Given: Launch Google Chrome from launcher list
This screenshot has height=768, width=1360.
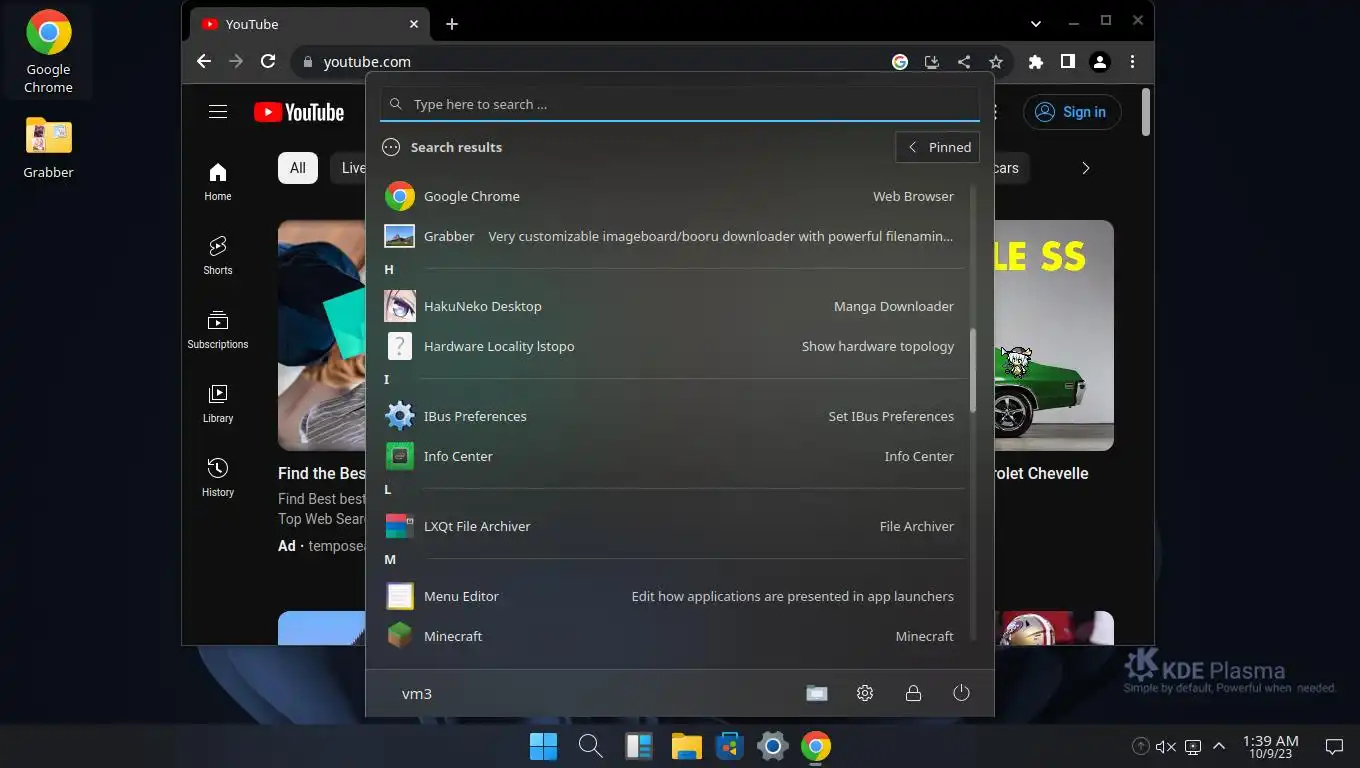Looking at the screenshot, I should (x=669, y=196).
